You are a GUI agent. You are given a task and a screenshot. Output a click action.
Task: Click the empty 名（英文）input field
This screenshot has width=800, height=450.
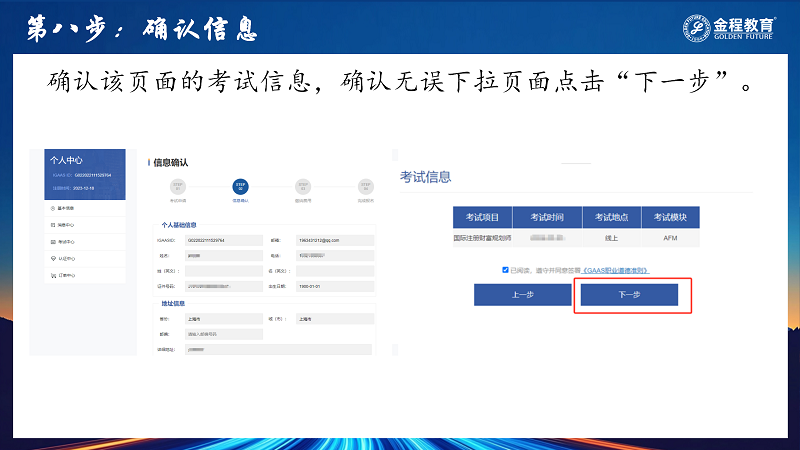click(335, 271)
